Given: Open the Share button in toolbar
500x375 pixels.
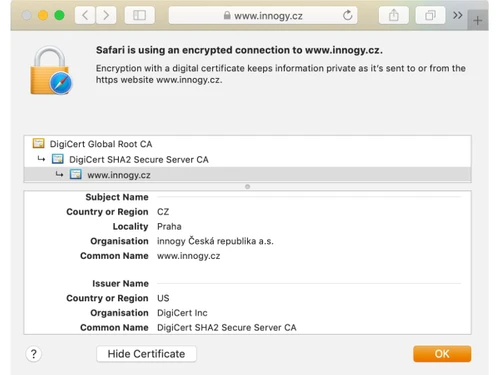Looking at the screenshot, I should point(394,15).
